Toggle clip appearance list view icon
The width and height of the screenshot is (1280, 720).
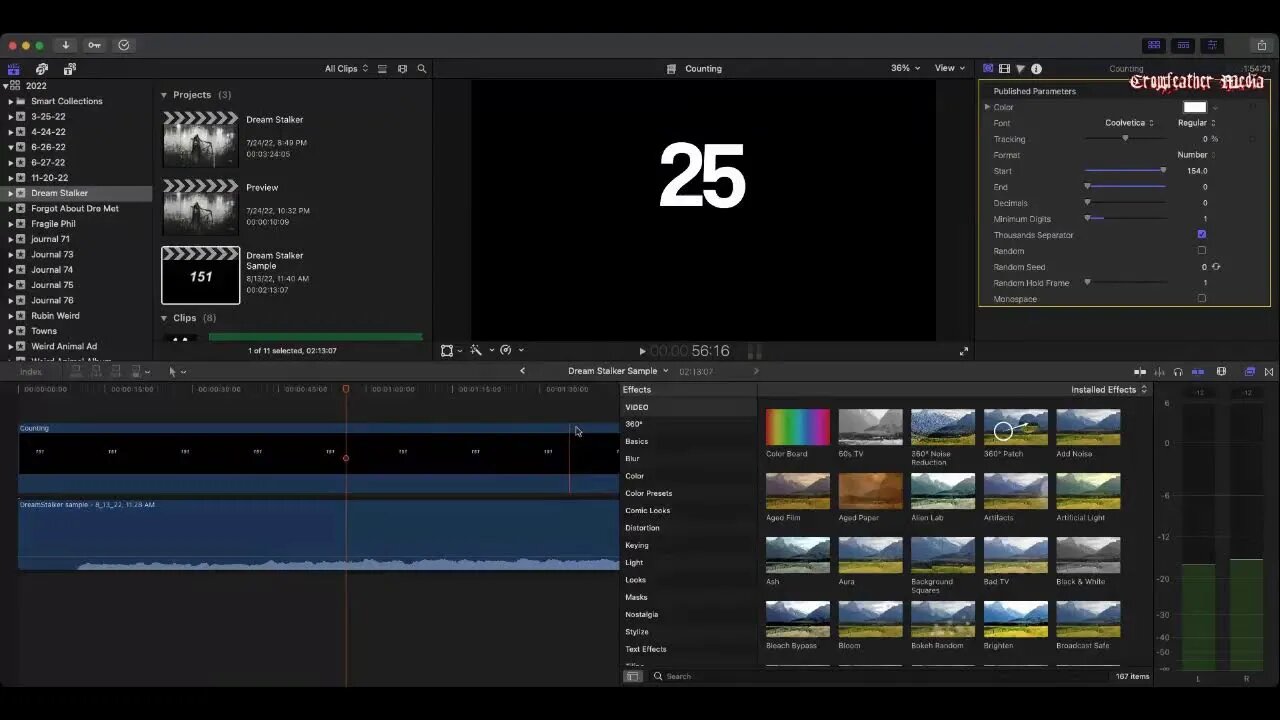tap(382, 69)
